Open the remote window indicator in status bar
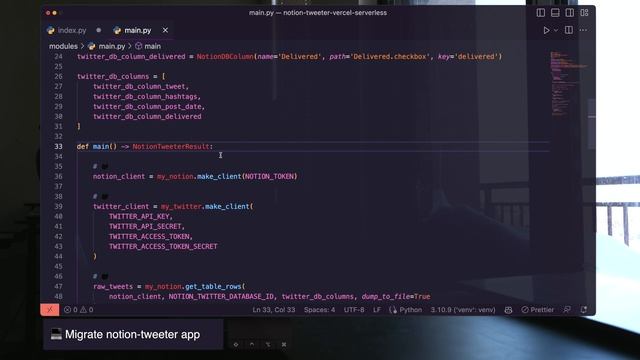Screen dimensions: 640x360 pyautogui.click(x=50, y=309)
